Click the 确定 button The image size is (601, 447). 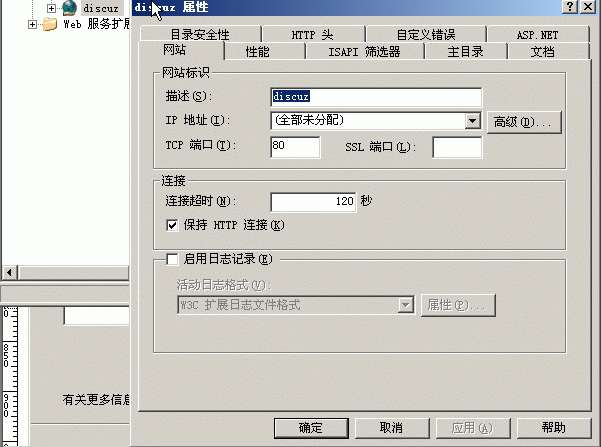click(x=311, y=428)
